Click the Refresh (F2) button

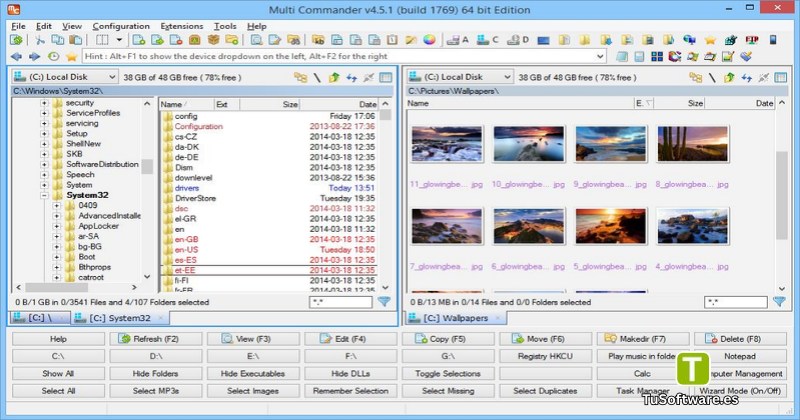pyautogui.click(x=156, y=339)
